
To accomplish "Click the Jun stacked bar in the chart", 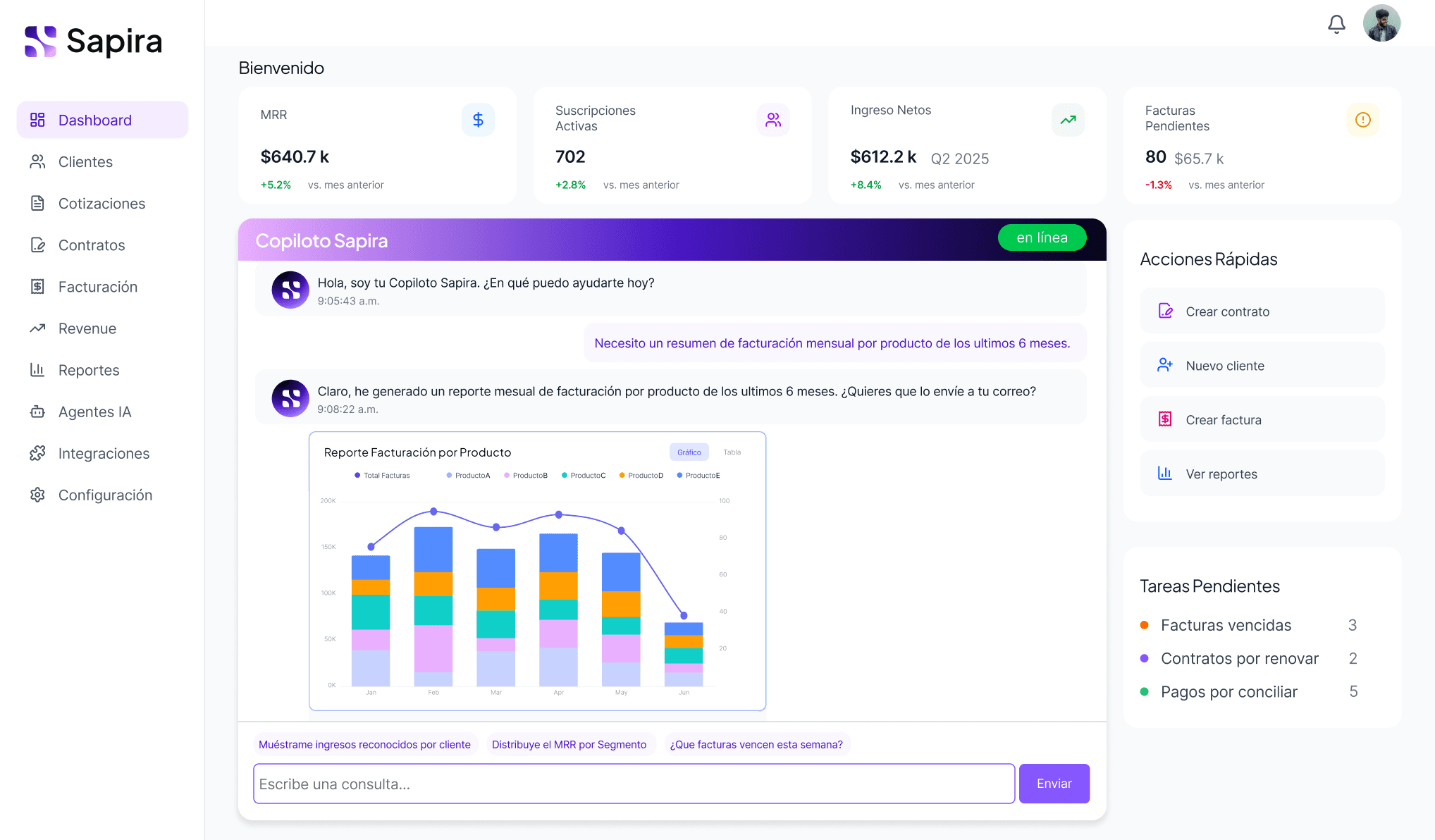I will 684,654.
